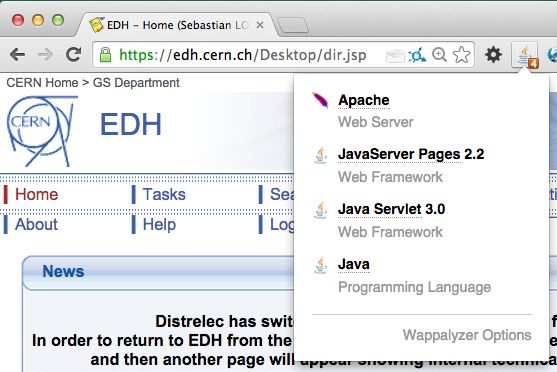
Task: Click the browser back arrow button
Action: pos(17,55)
